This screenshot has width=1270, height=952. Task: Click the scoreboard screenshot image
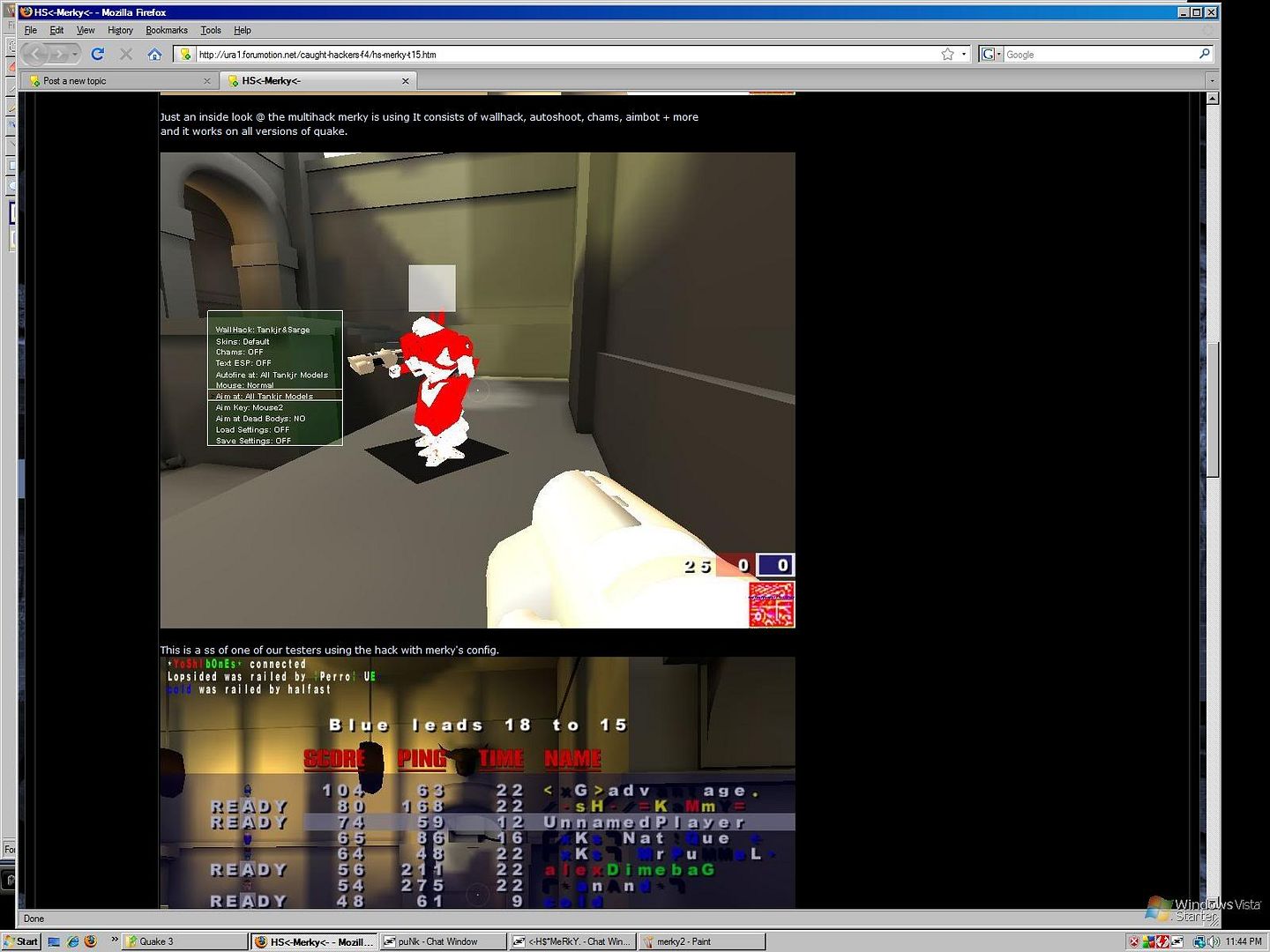(x=477, y=783)
